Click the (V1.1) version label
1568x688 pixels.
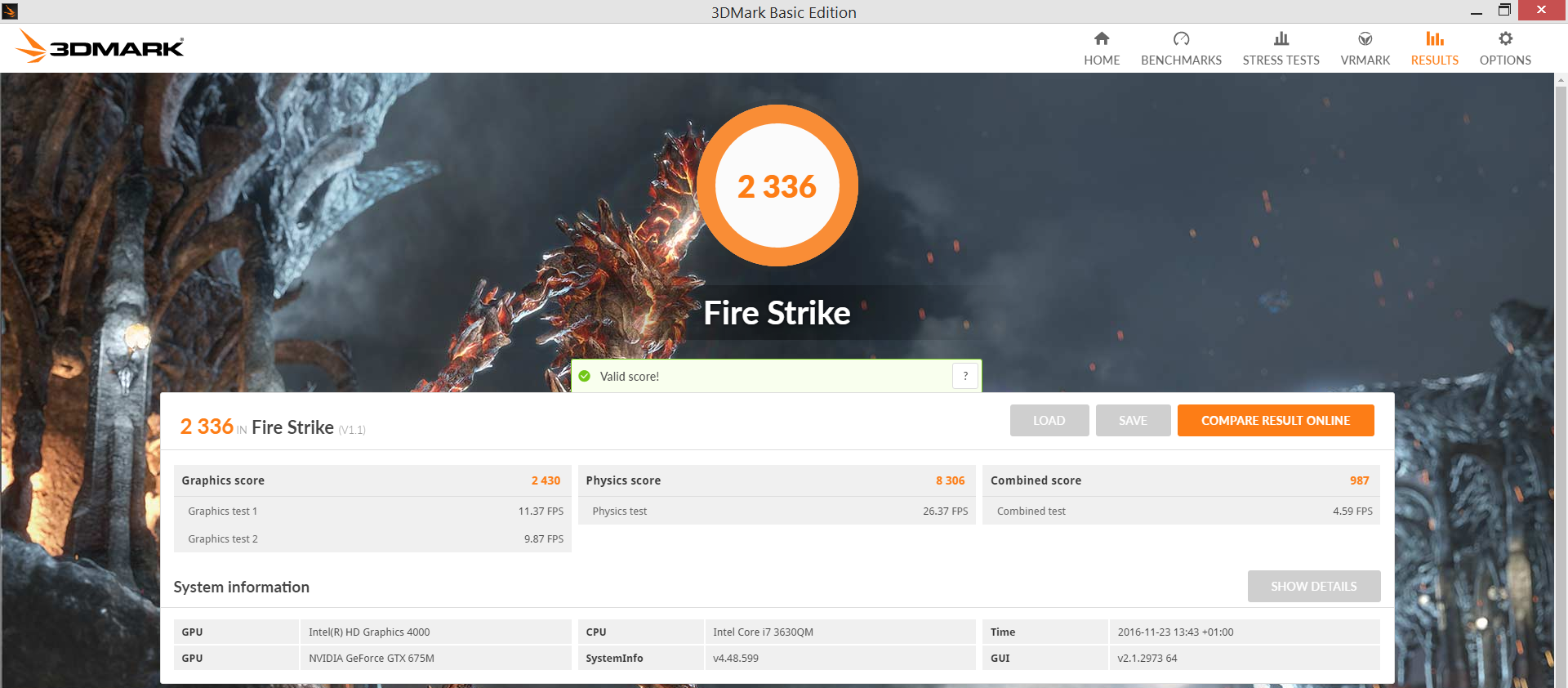pyautogui.click(x=352, y=430)
